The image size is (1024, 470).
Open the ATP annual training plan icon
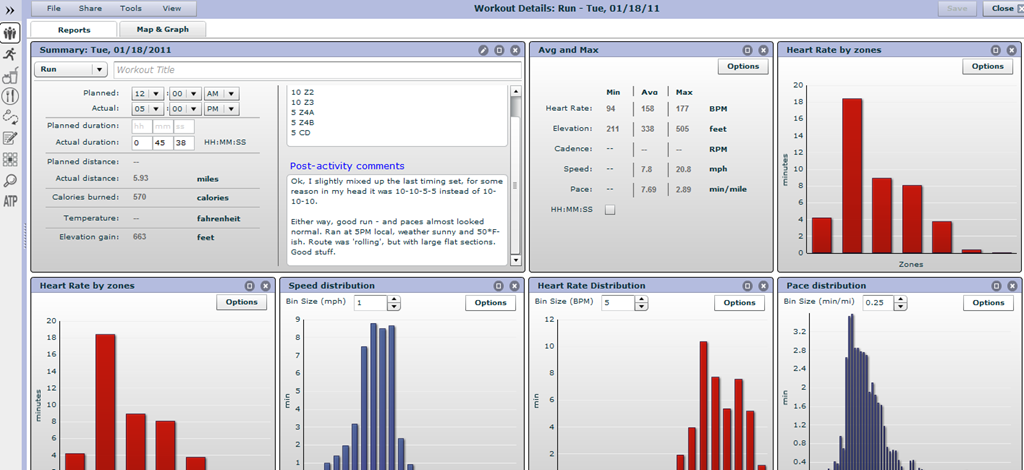(10, 200)
